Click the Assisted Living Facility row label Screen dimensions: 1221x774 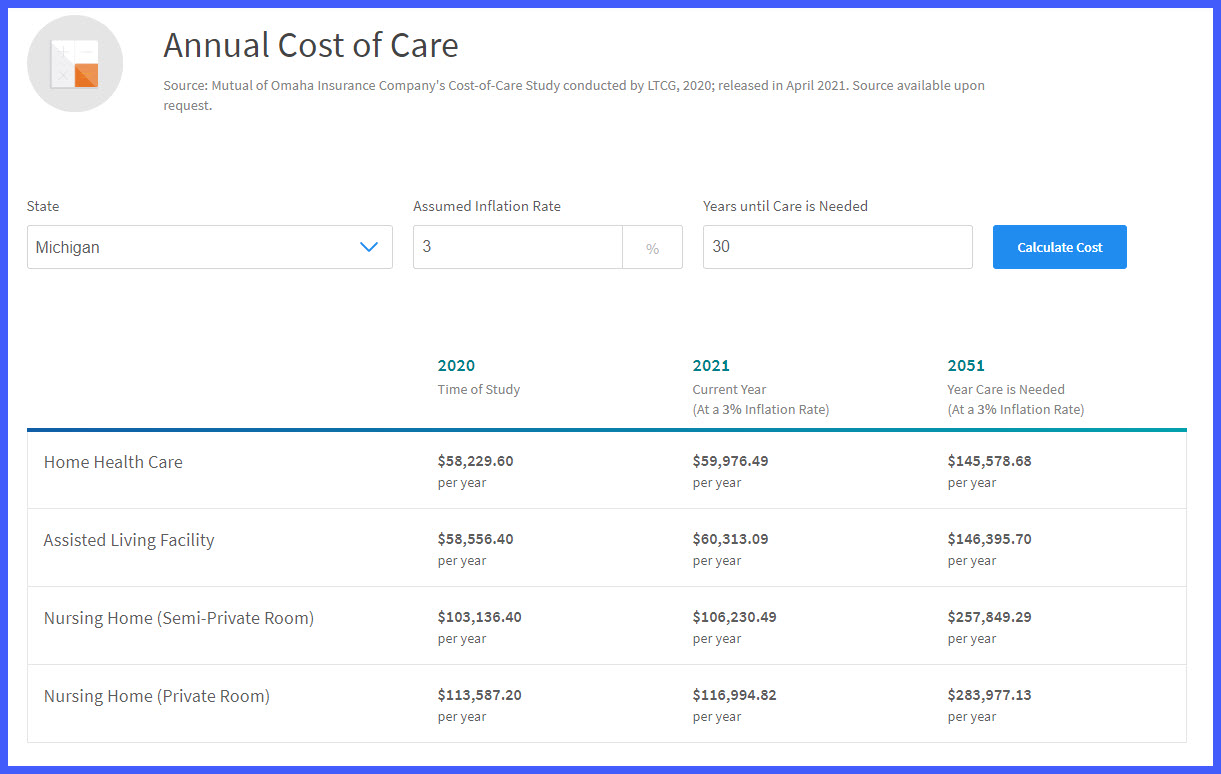coord(128,540)
